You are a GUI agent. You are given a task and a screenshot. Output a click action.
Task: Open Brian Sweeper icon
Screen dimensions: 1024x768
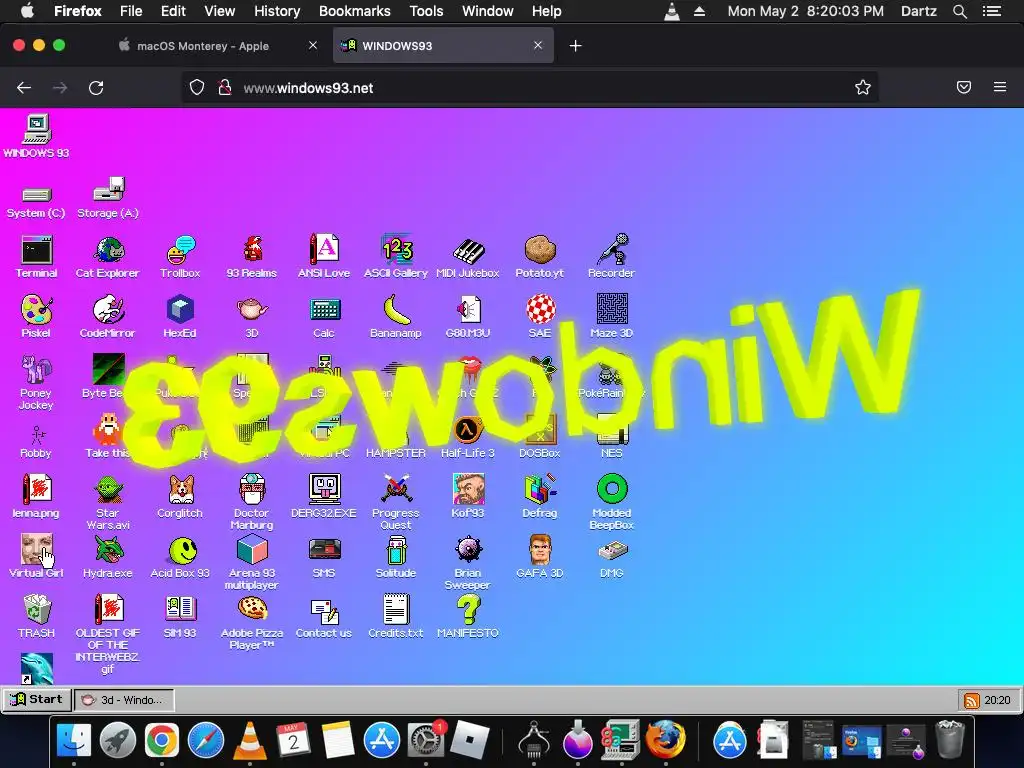(468, 550)
